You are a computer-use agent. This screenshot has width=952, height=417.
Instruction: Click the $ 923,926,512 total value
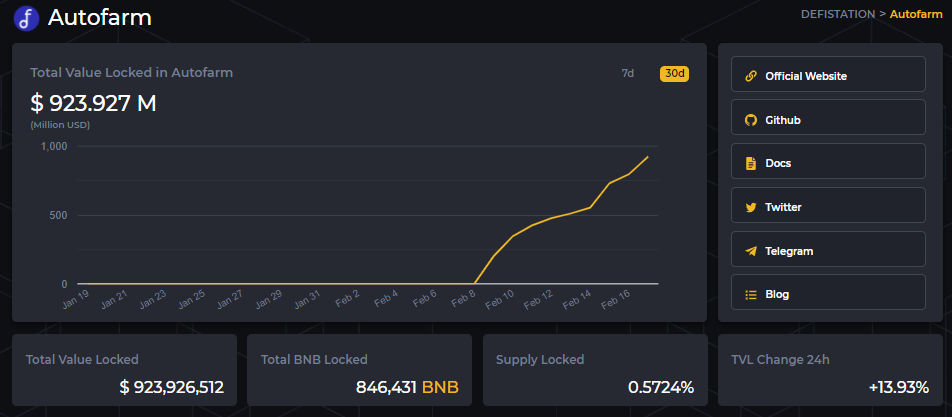click(x=172, y=387)
